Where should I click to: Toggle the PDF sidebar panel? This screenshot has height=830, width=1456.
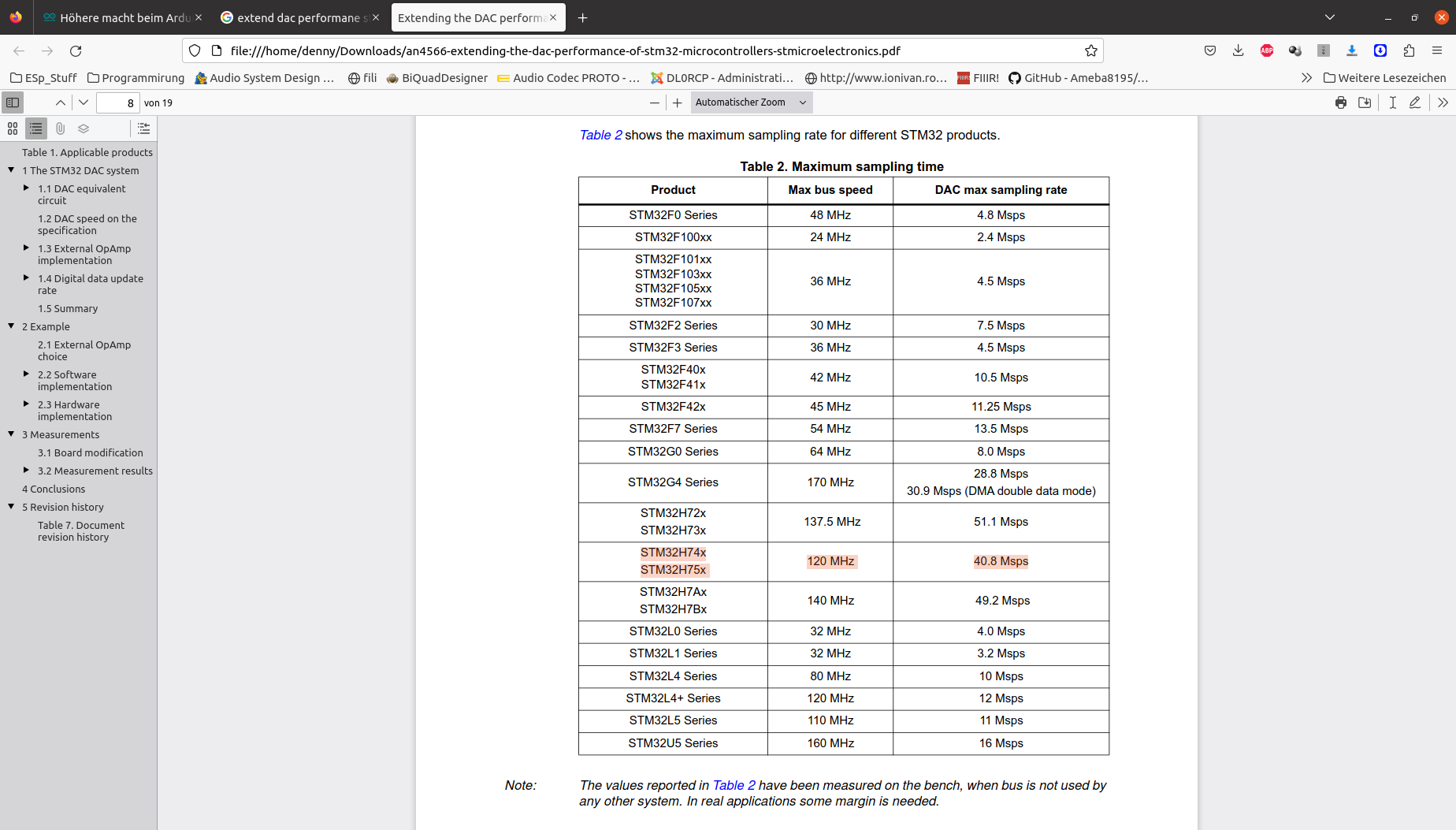click(13, 102)
